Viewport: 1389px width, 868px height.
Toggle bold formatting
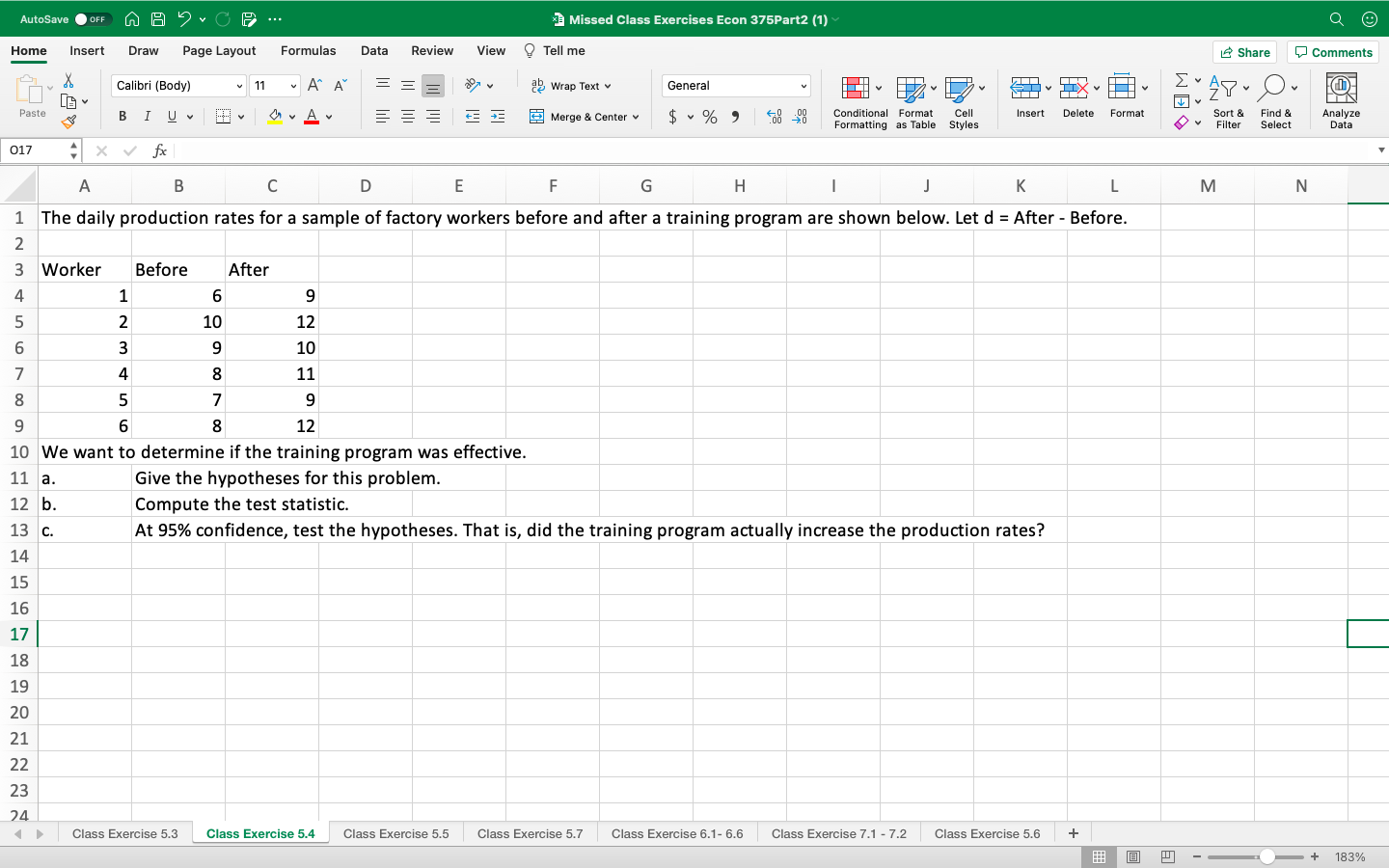coord(122,116)
